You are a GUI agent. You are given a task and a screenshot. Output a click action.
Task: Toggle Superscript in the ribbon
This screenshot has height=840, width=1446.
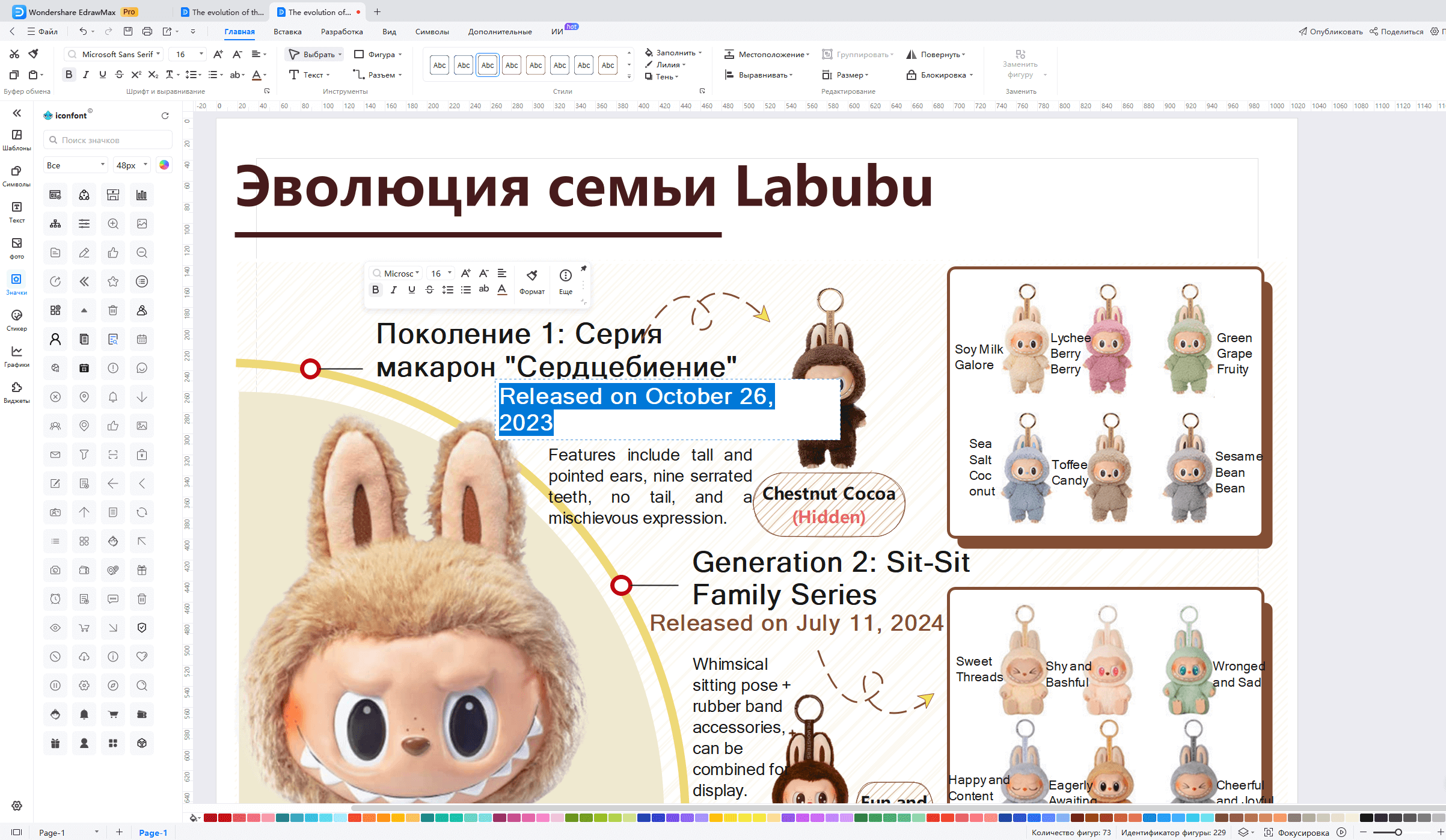click(136, 75)
